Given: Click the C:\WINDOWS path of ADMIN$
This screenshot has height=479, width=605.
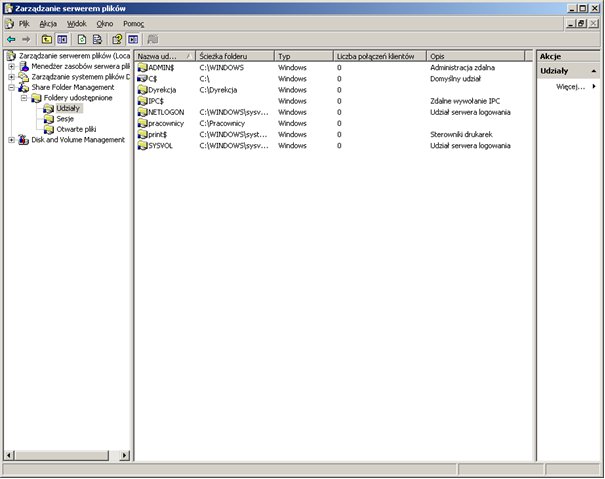Looking at the screenshot, I should [222, 68].
